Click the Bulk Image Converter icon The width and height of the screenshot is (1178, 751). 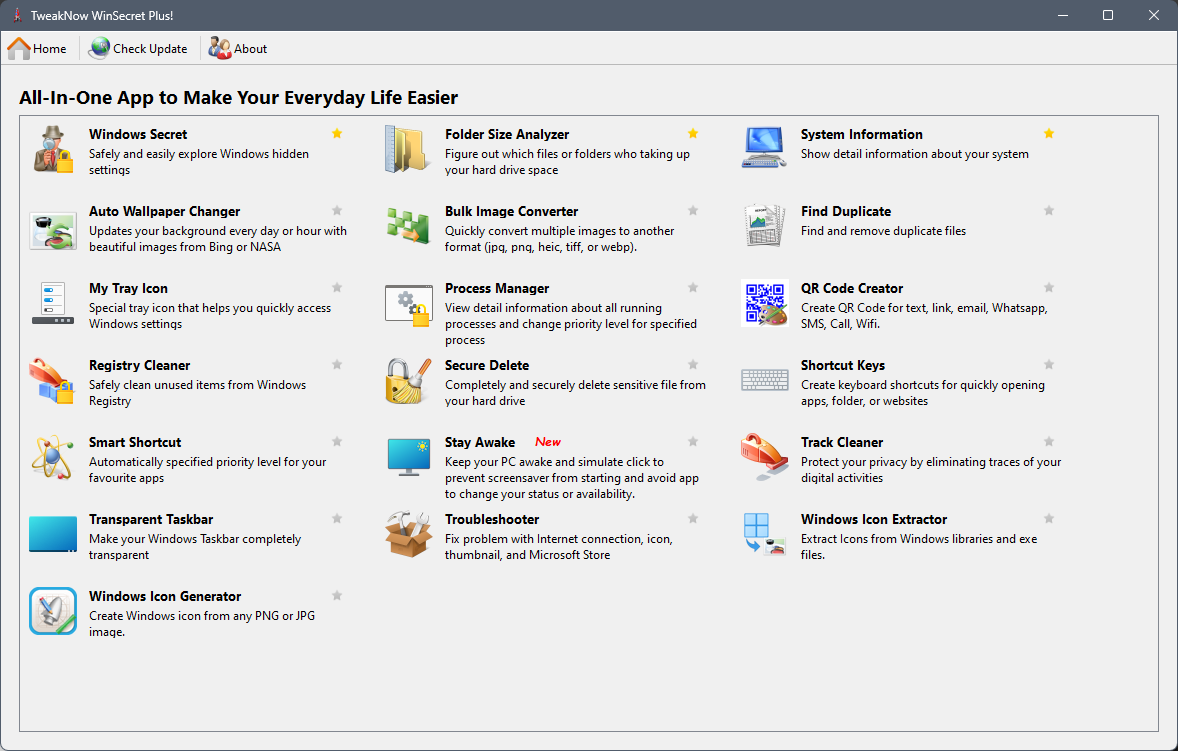408,227
